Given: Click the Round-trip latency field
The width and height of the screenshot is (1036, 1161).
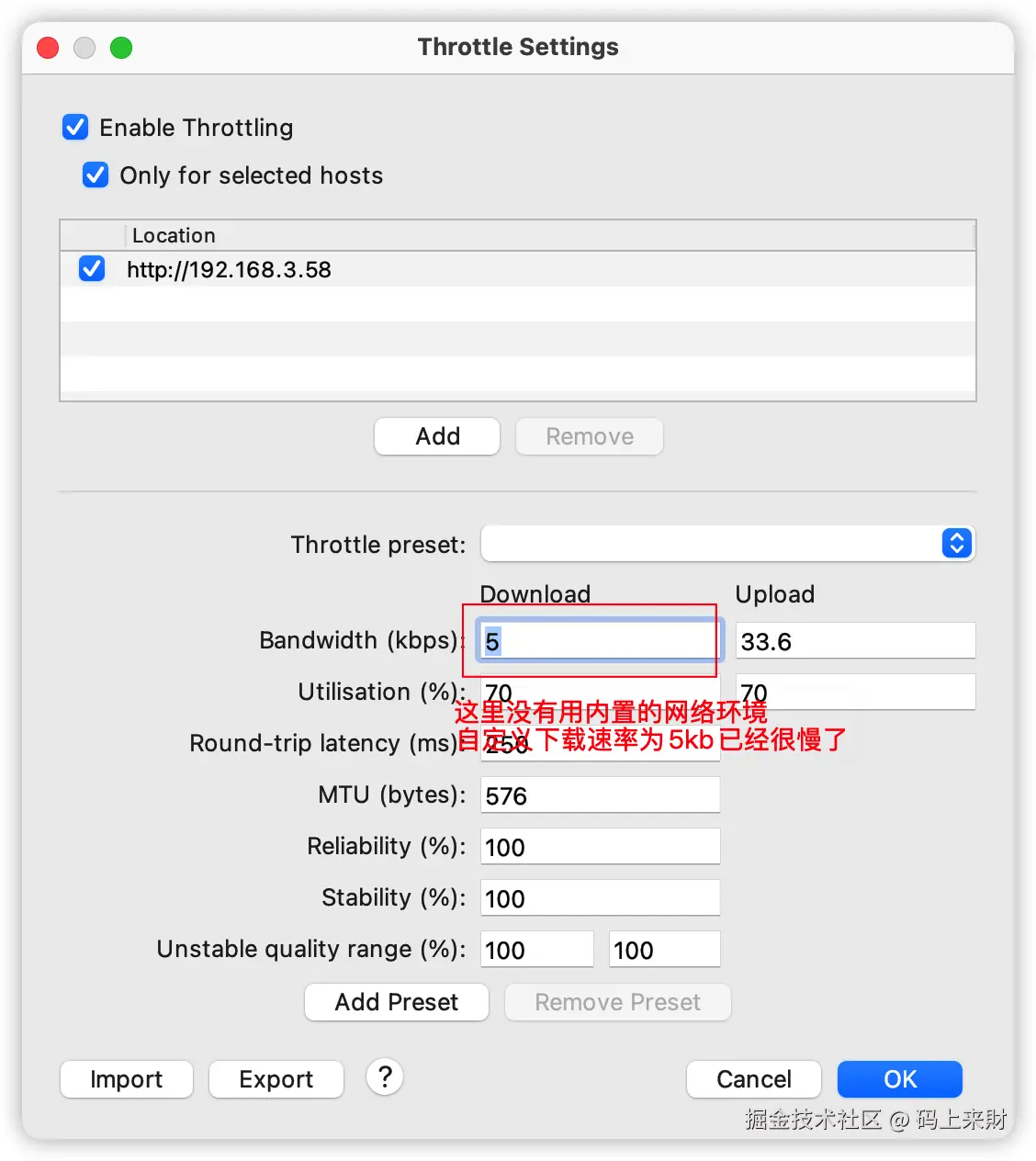Looking at the screenshot, I should (x=600, y=743).
